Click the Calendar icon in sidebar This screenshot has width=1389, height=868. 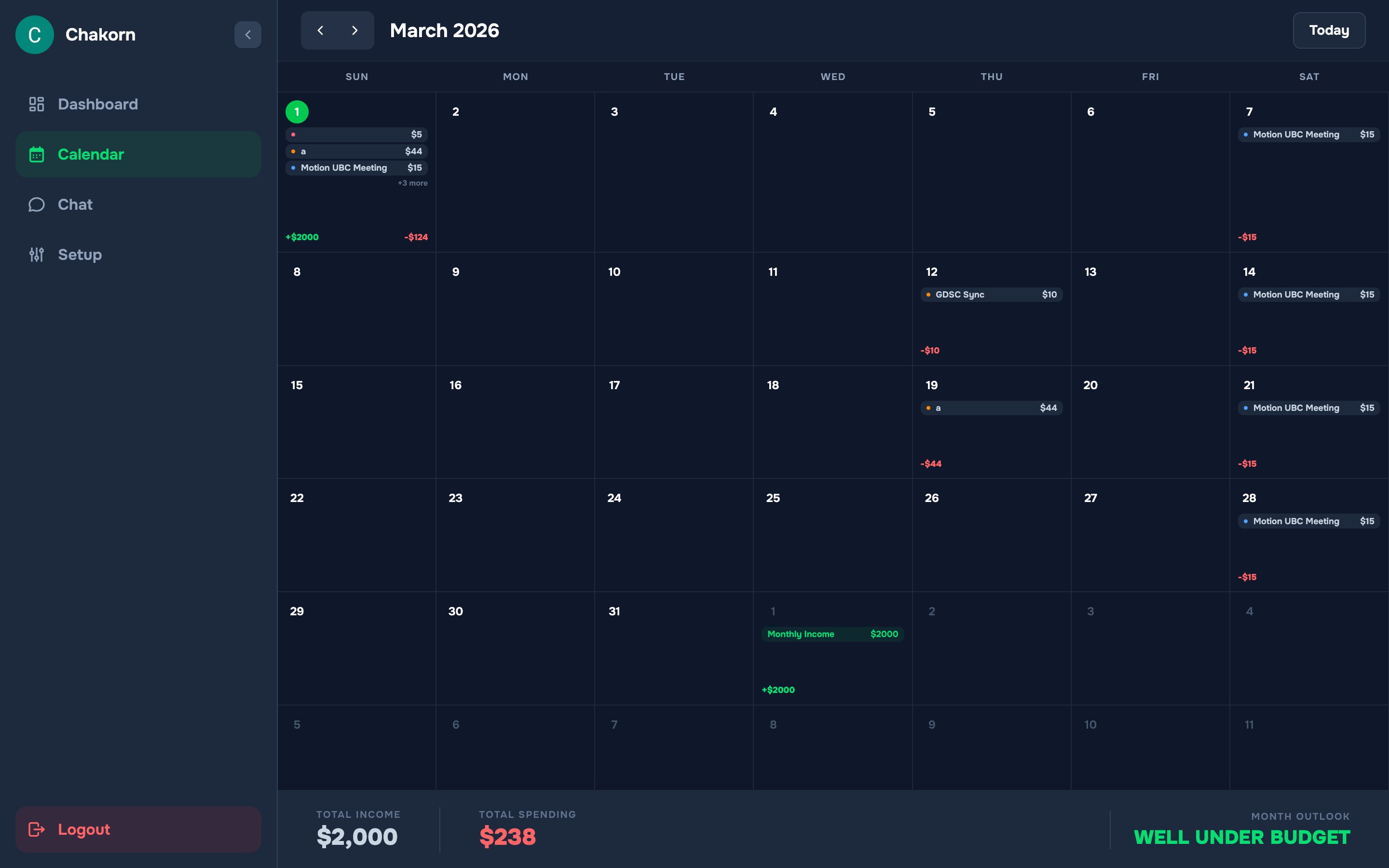coord(37,154)
